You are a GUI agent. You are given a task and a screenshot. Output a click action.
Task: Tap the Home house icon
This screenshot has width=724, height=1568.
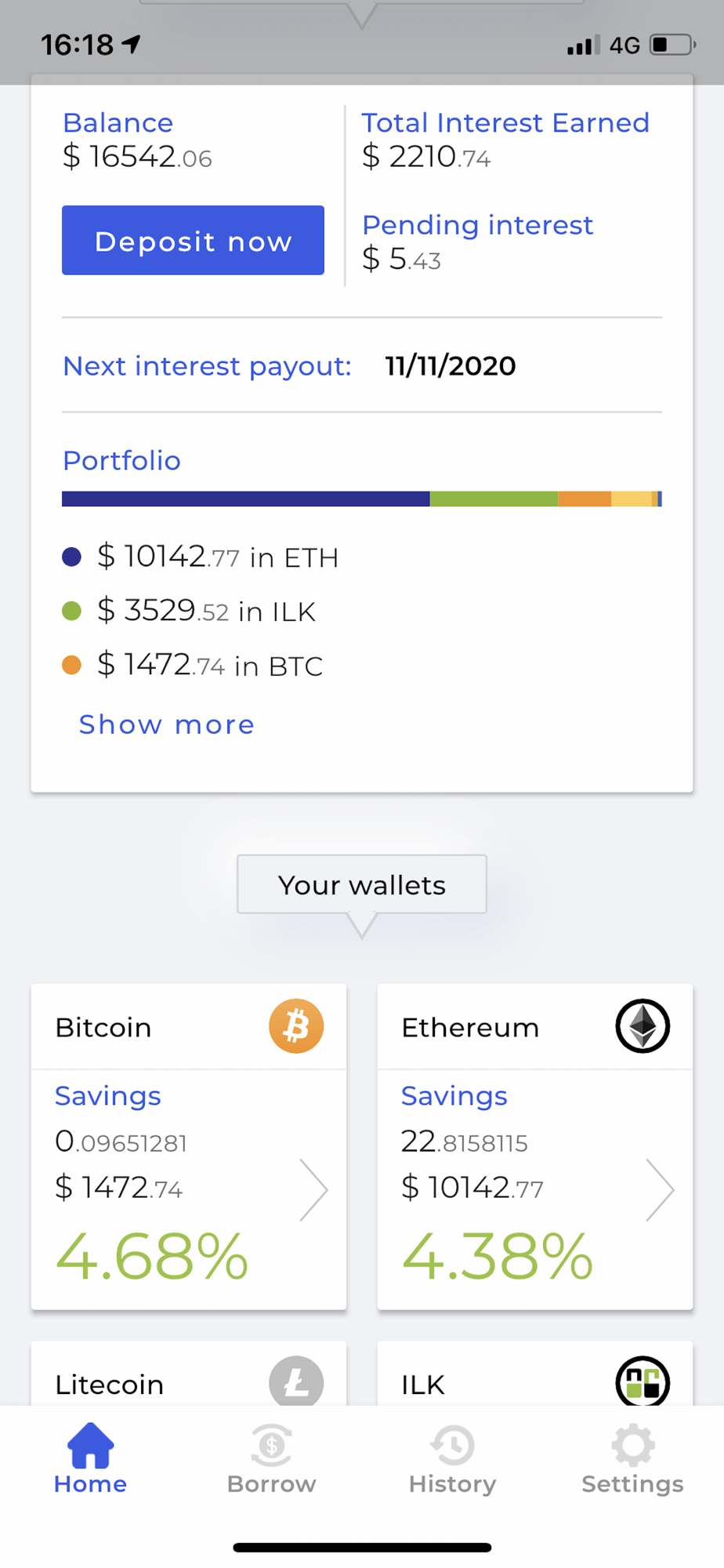click(91, 1445)
